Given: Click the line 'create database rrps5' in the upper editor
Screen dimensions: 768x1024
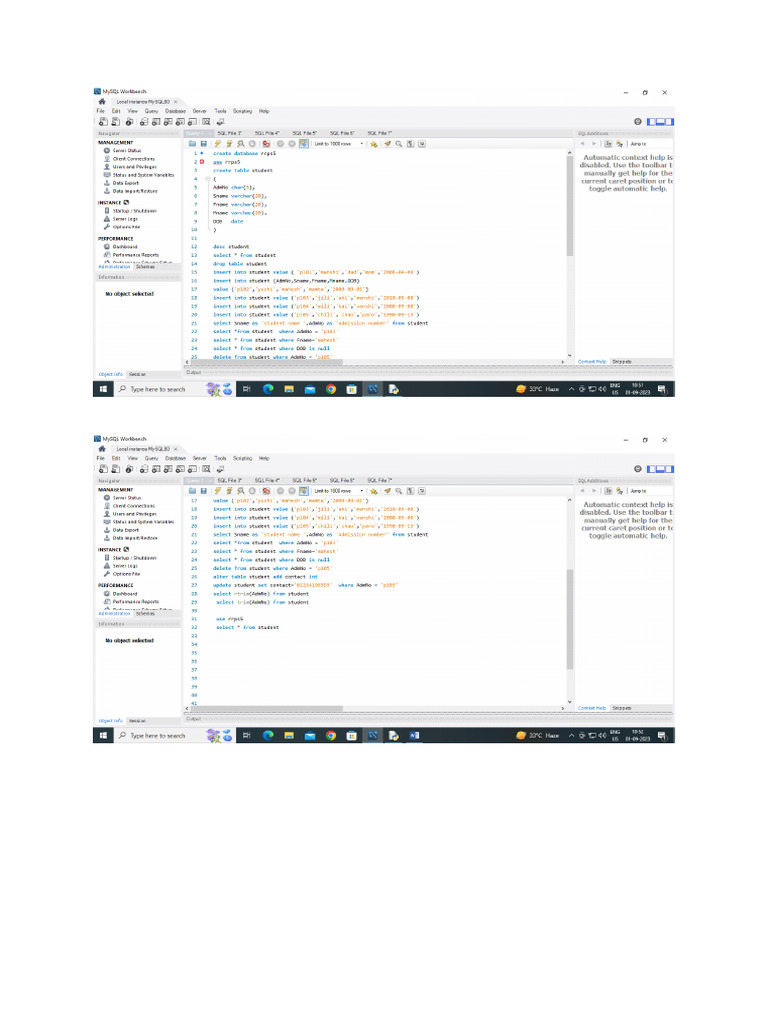Looking at the screenshot, I should (x=244, y=153).
